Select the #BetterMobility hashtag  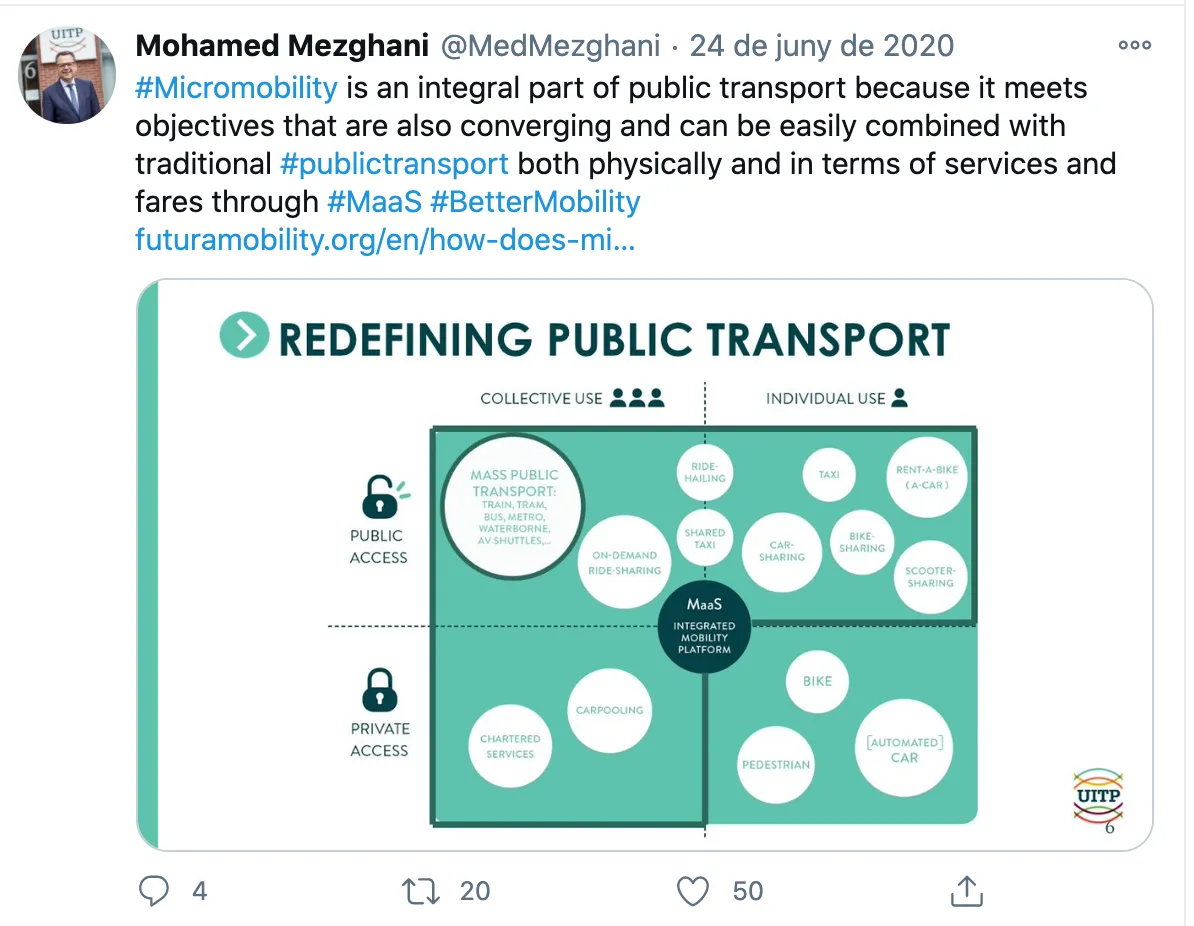pos(535,201)
